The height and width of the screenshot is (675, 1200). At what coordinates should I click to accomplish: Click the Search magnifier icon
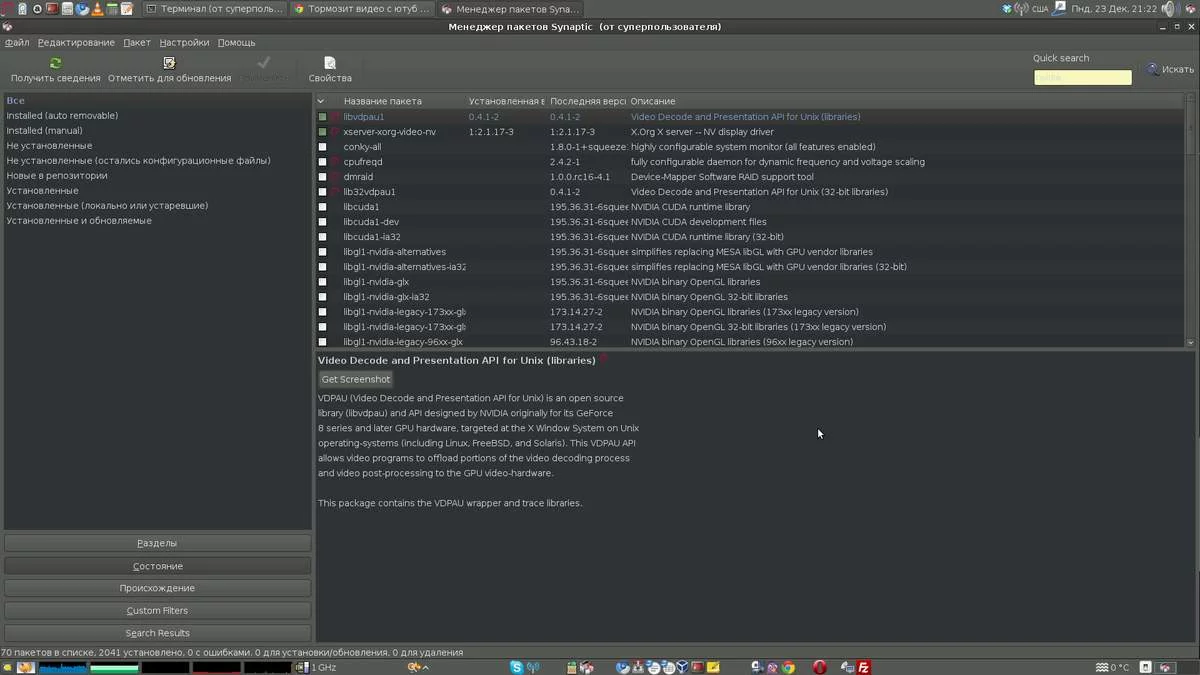click(x=1153, y=69)
